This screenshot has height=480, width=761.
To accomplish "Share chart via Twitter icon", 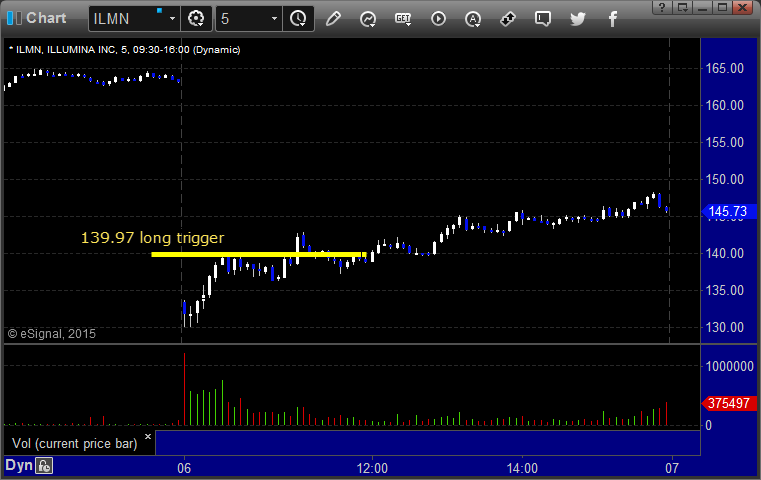I will (578, 19).
